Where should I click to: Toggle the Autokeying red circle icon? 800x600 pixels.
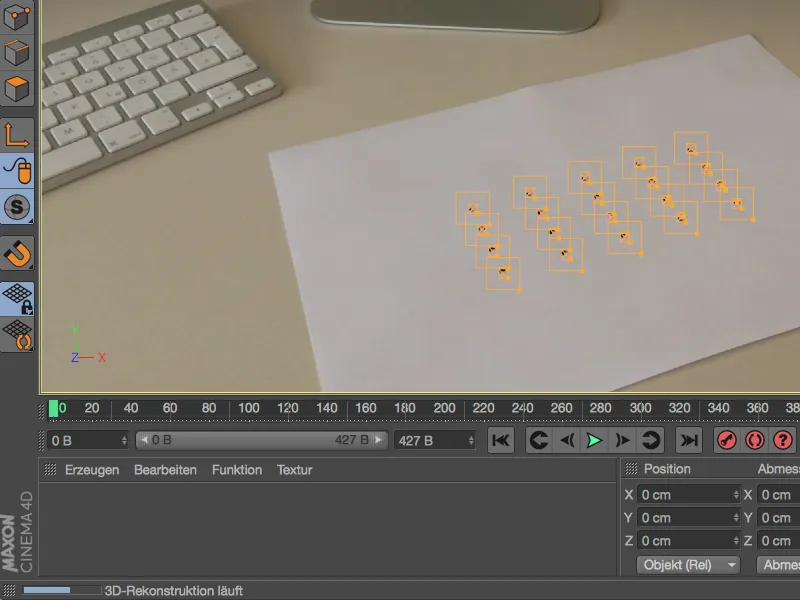coord(755,440)
